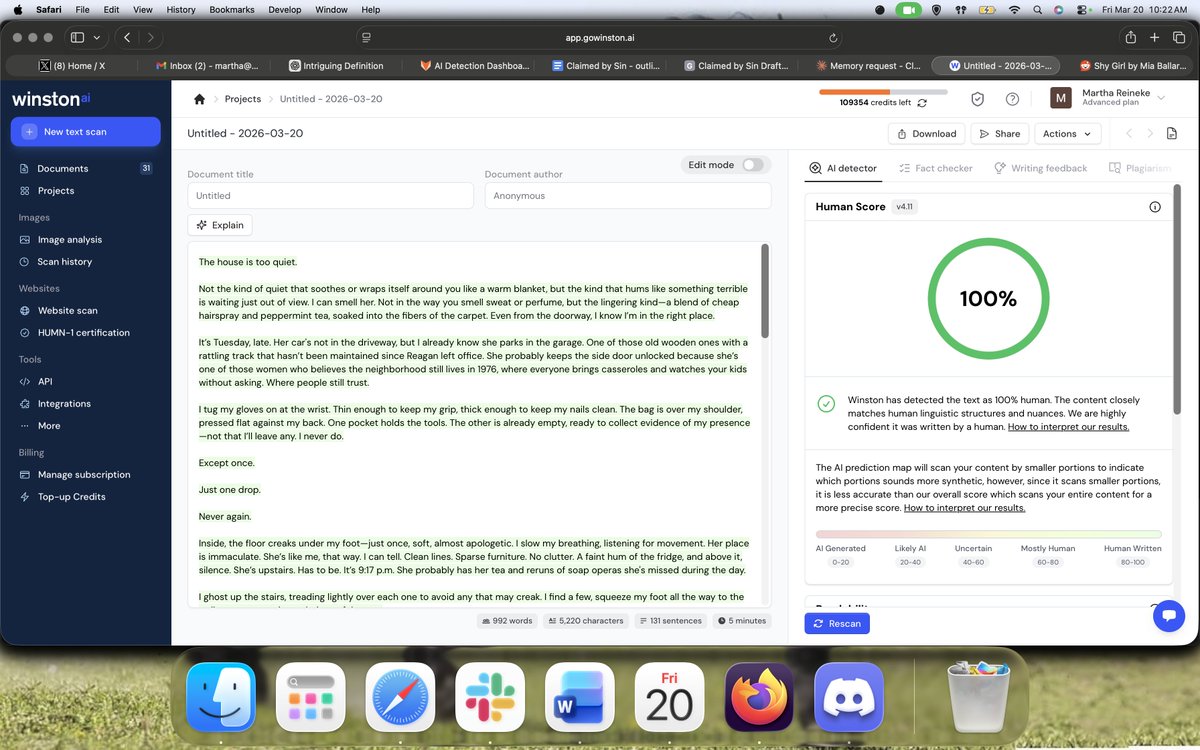
Task: Open Manage subscription in Billing
Action: click(85, 474)
